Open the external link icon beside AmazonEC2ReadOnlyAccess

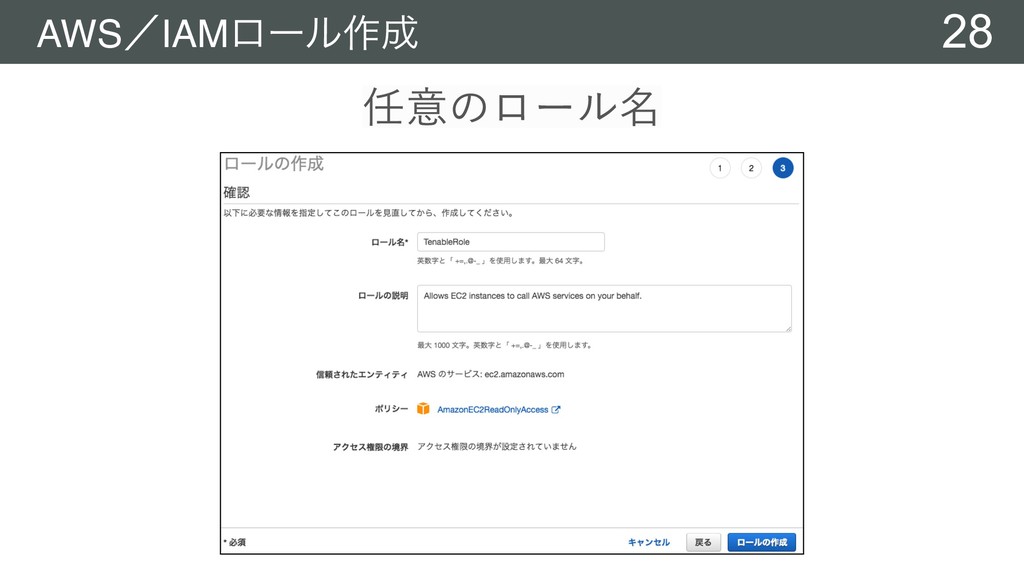click(556, 409)
